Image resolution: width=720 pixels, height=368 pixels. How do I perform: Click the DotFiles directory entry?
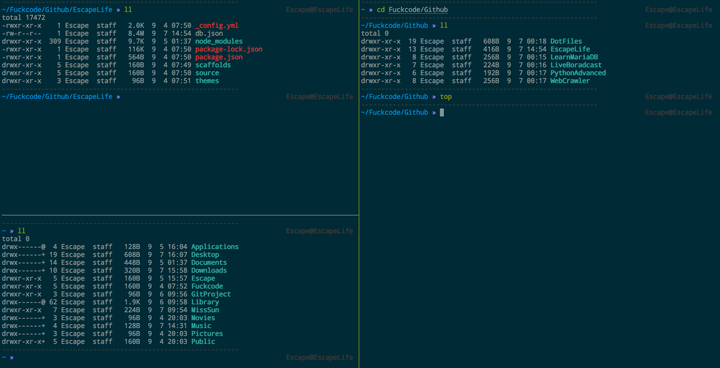566,41
